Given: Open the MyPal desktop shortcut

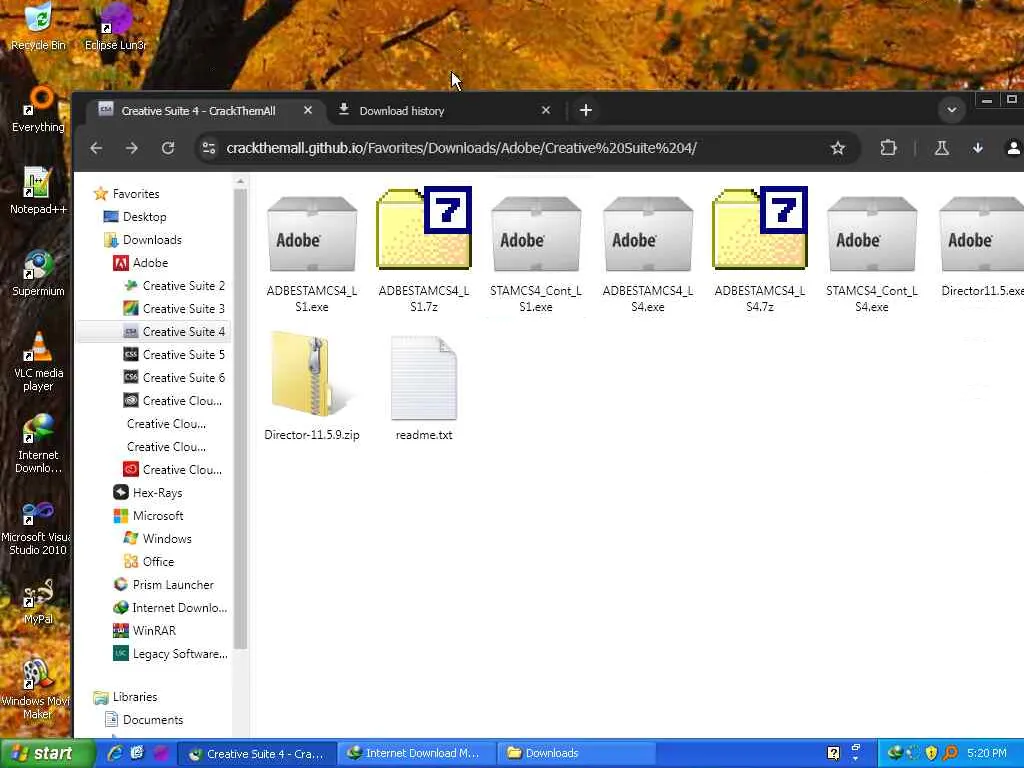Looking at the screenshot, I should [x=38, y=600].
